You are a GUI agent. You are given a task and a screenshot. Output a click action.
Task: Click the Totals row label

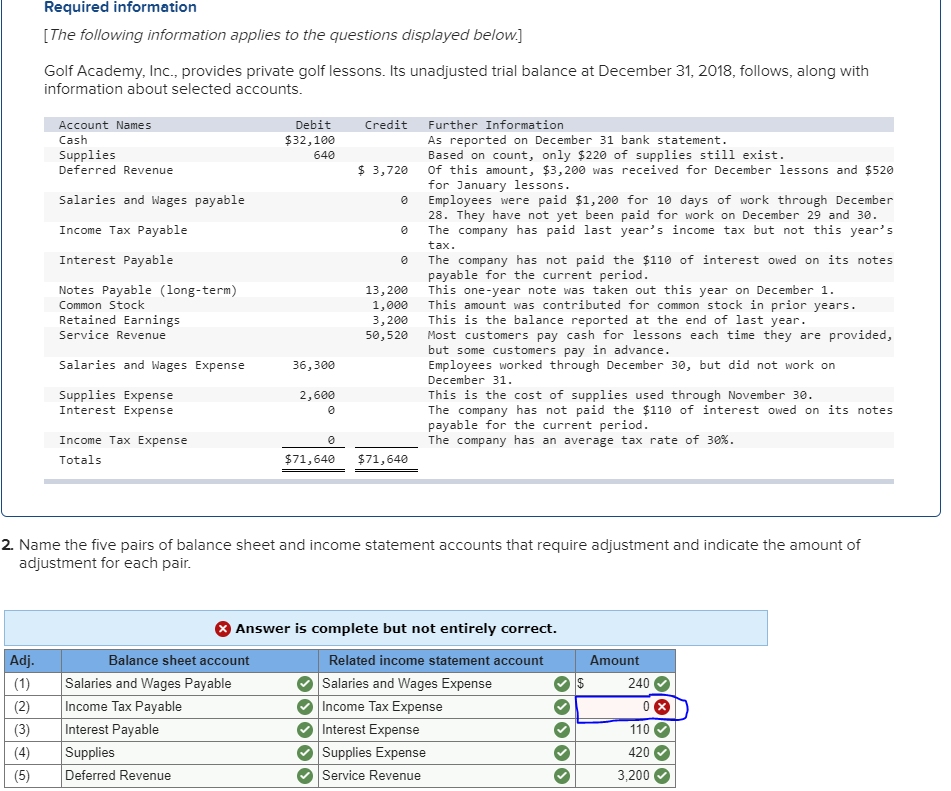[80, 460]
